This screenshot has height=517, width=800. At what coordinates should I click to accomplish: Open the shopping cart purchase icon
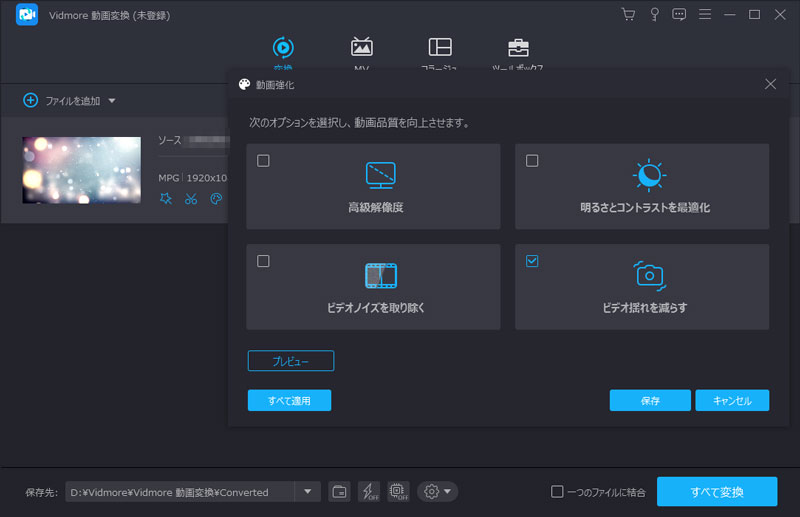[629, 14]
